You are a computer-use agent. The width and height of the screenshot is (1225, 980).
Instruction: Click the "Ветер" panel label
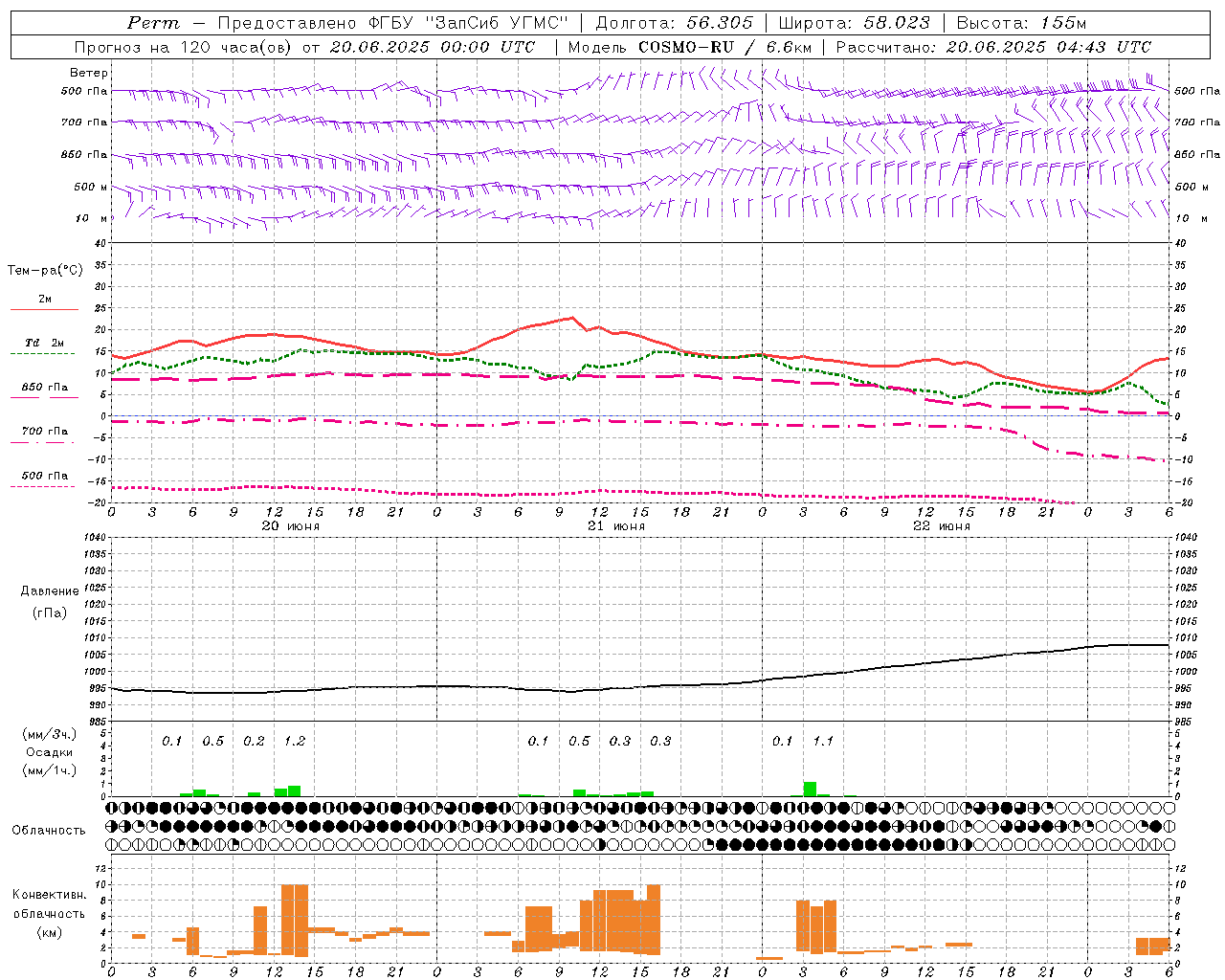[x=89, y=73]
